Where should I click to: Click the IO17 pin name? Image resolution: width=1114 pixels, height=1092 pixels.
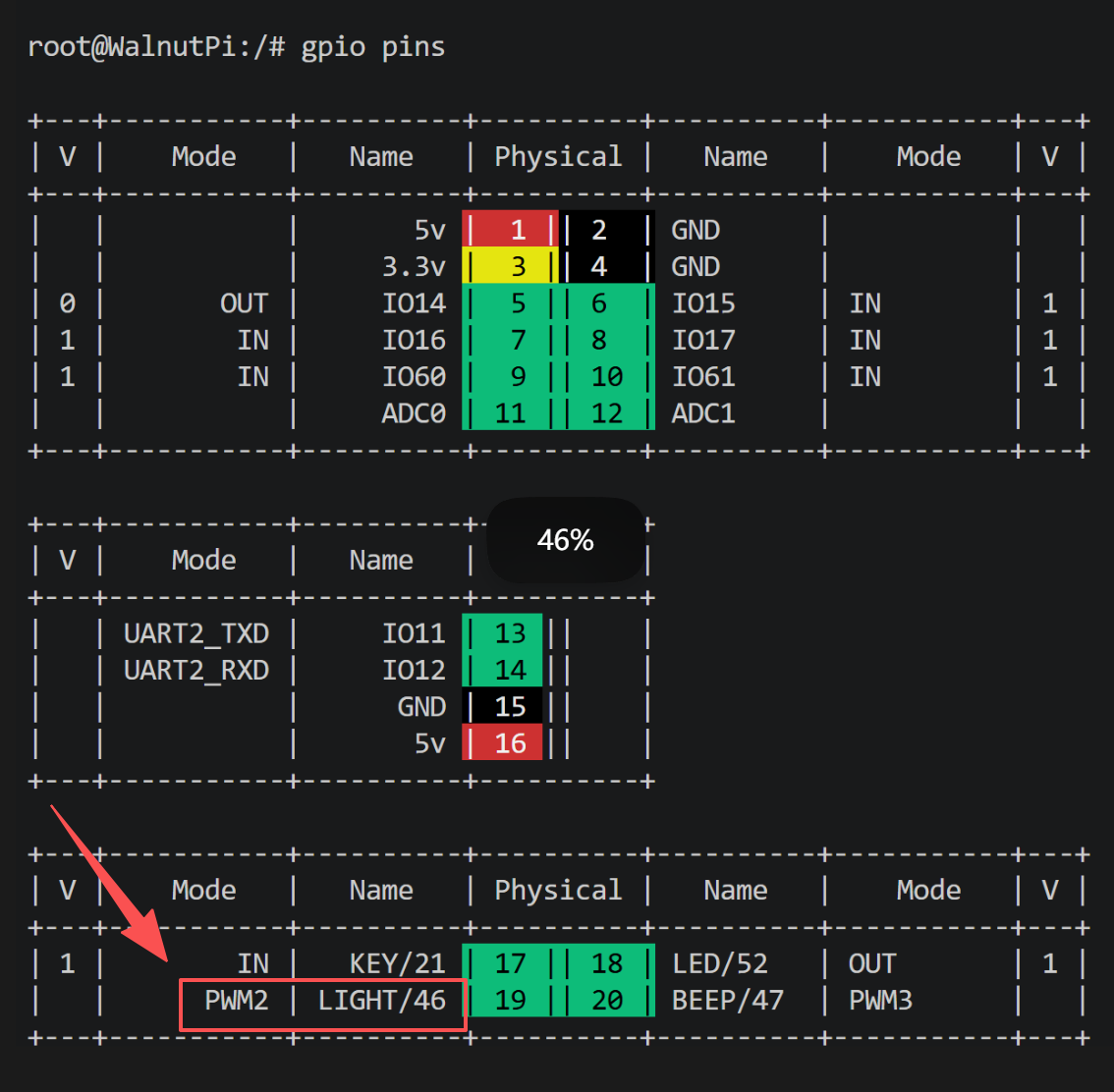click(x=703, y=340)
